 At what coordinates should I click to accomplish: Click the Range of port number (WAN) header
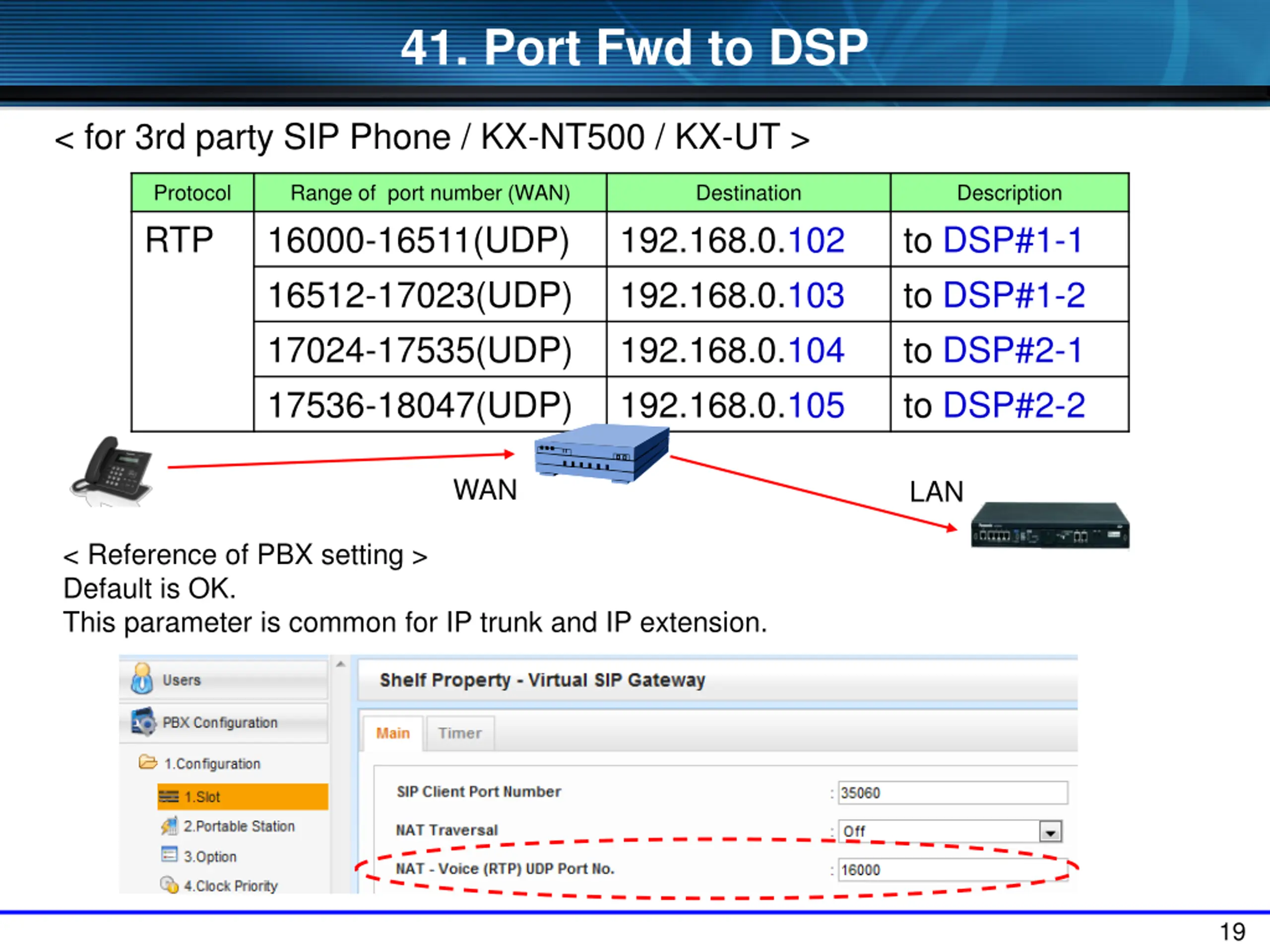430,193
